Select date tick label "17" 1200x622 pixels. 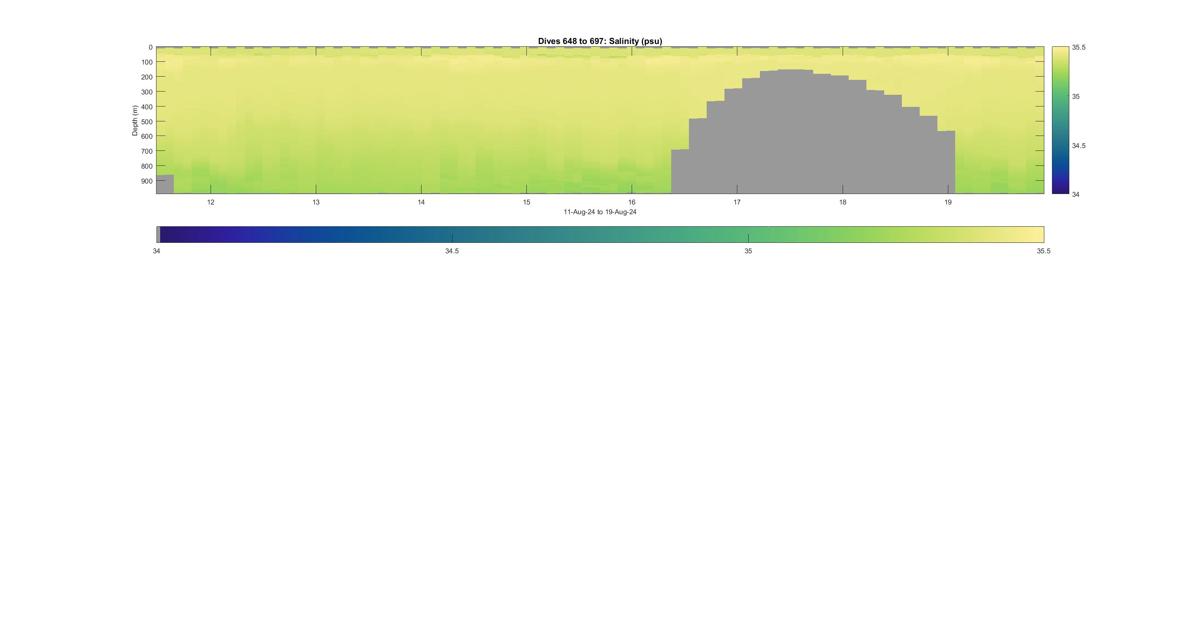pyautogui.click(x=737, y=202)
